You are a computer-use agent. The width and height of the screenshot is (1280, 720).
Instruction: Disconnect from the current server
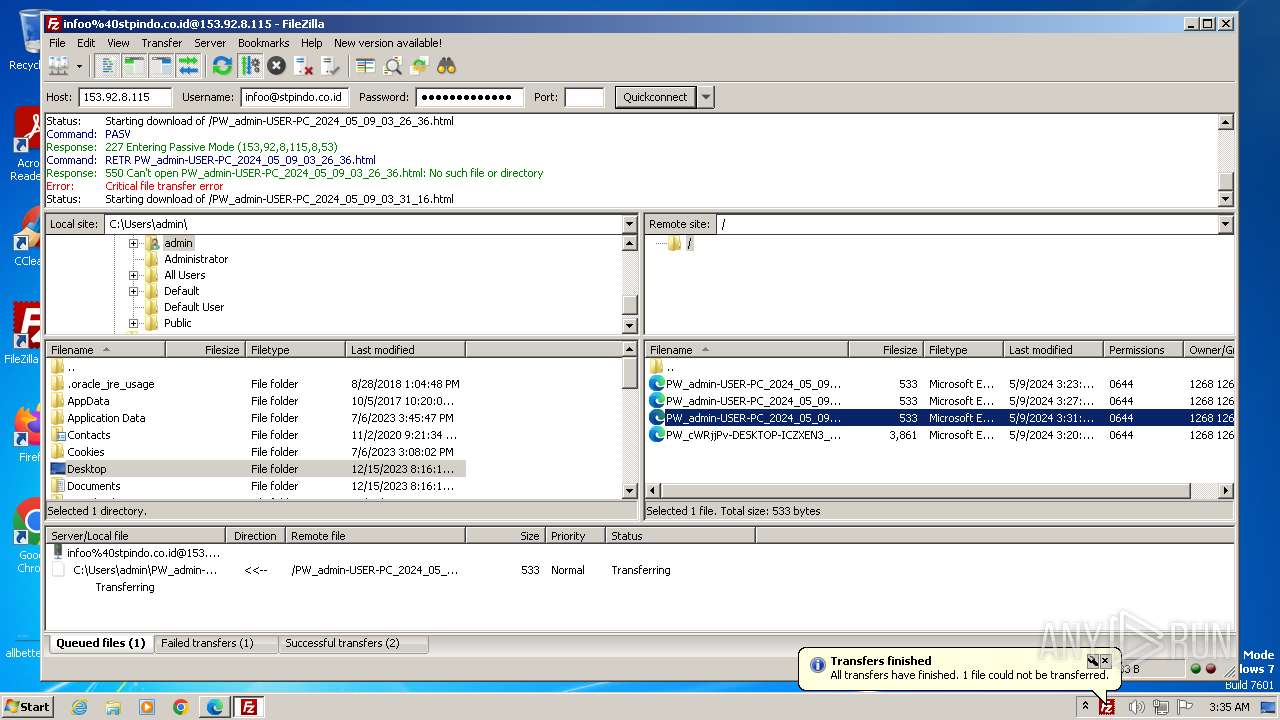(x=304, y=66)
